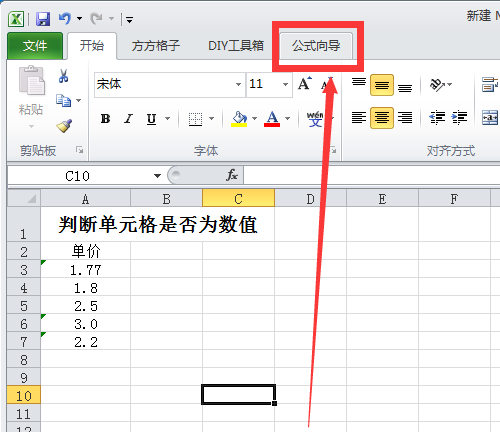
Task: Toggle center horizontal alignment
Action: click(382, 118)
